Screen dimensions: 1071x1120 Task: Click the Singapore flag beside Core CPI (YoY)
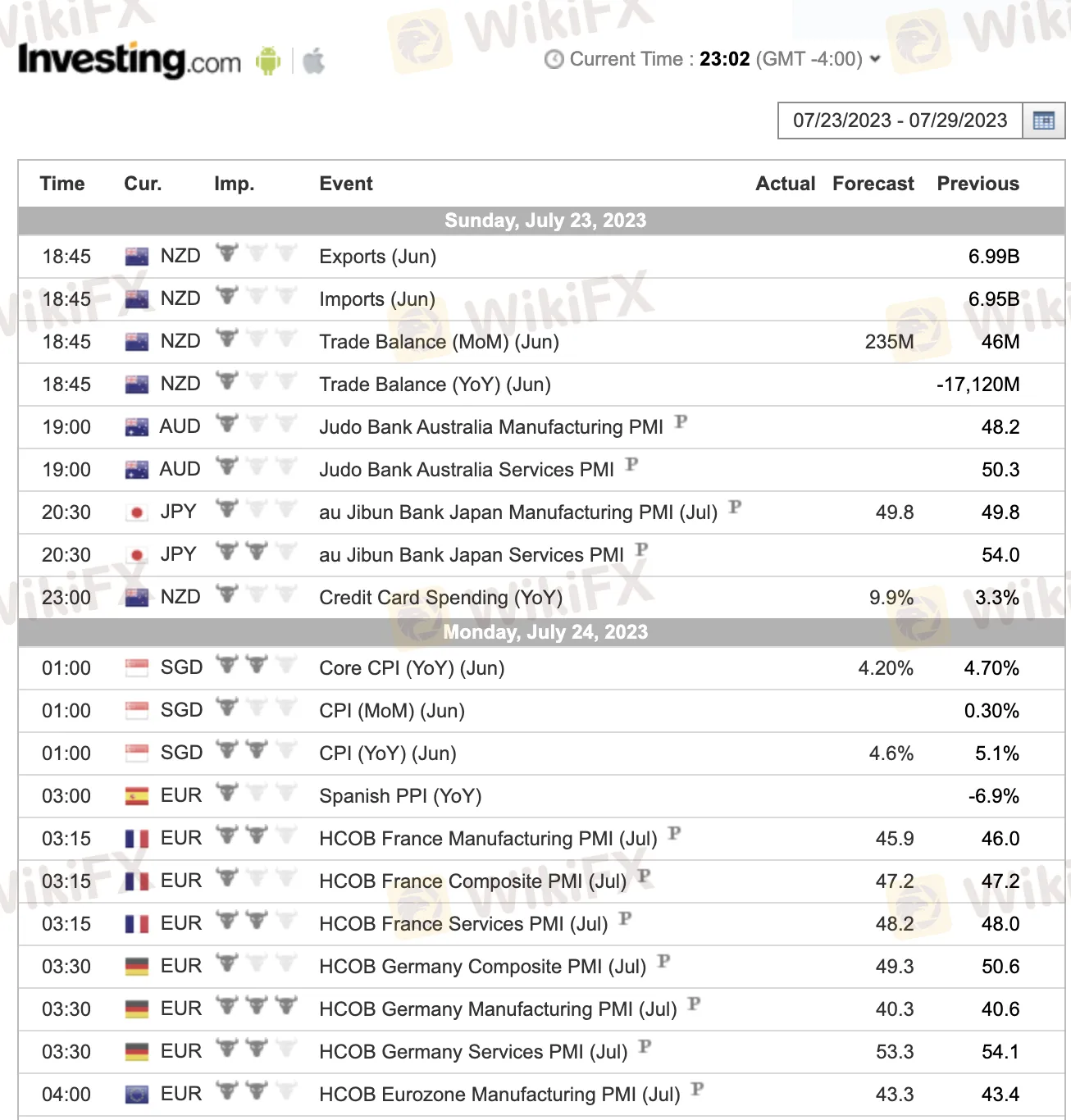(136, 667)
